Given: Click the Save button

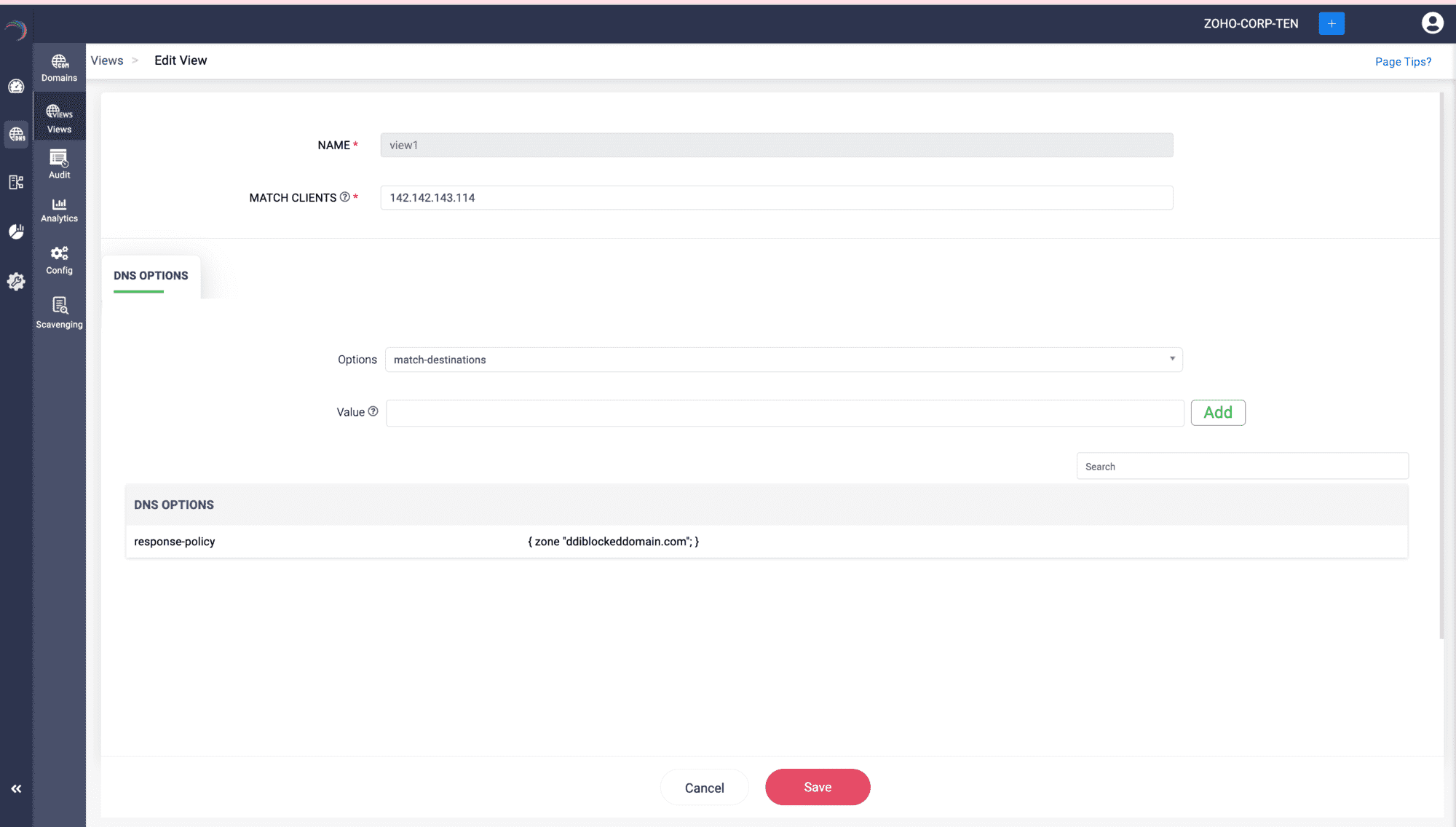Looking at the screenshot, I should tap(817, 787).
